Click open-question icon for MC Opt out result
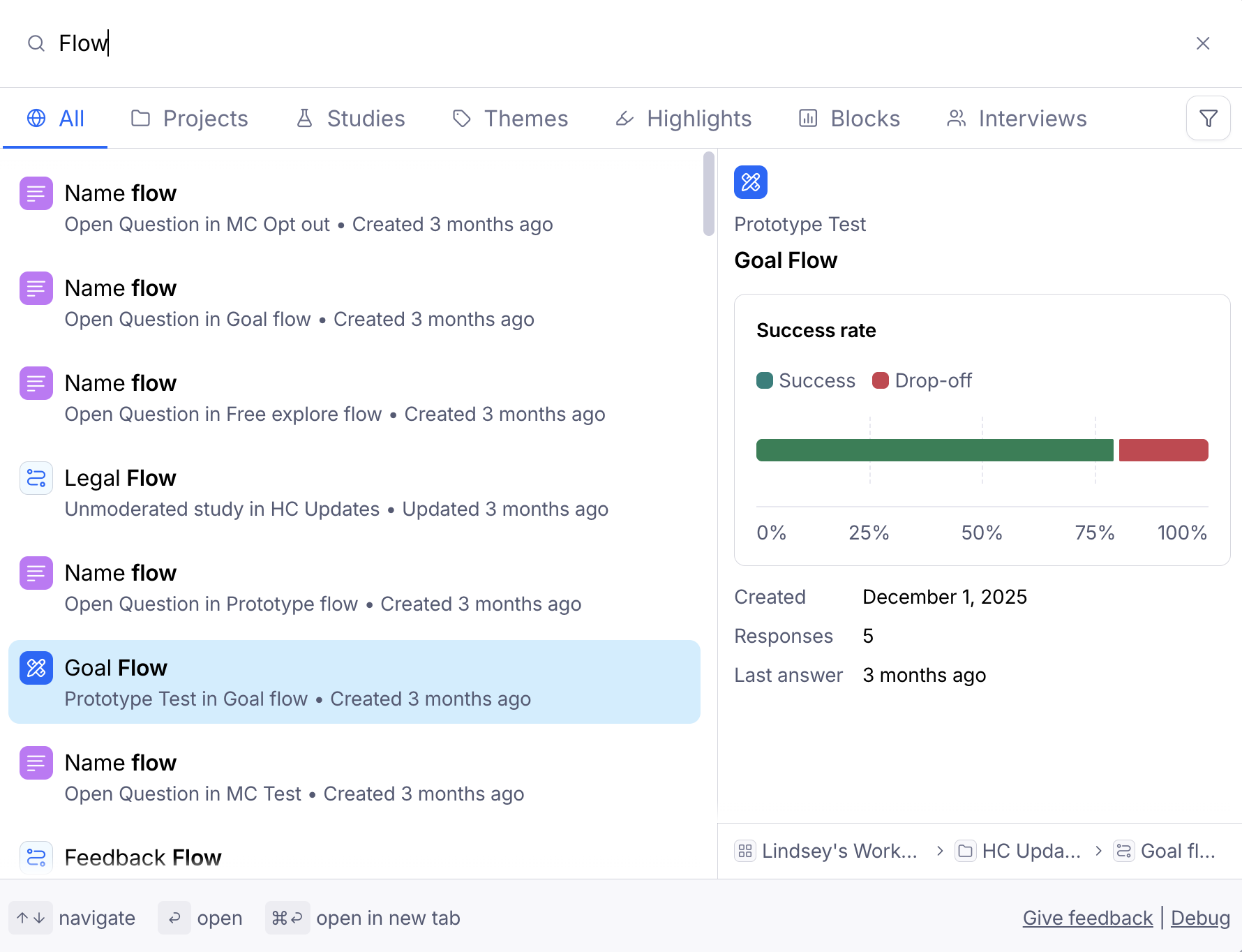The width and height of the screenshot is (1242, 952). coord(36,193)
